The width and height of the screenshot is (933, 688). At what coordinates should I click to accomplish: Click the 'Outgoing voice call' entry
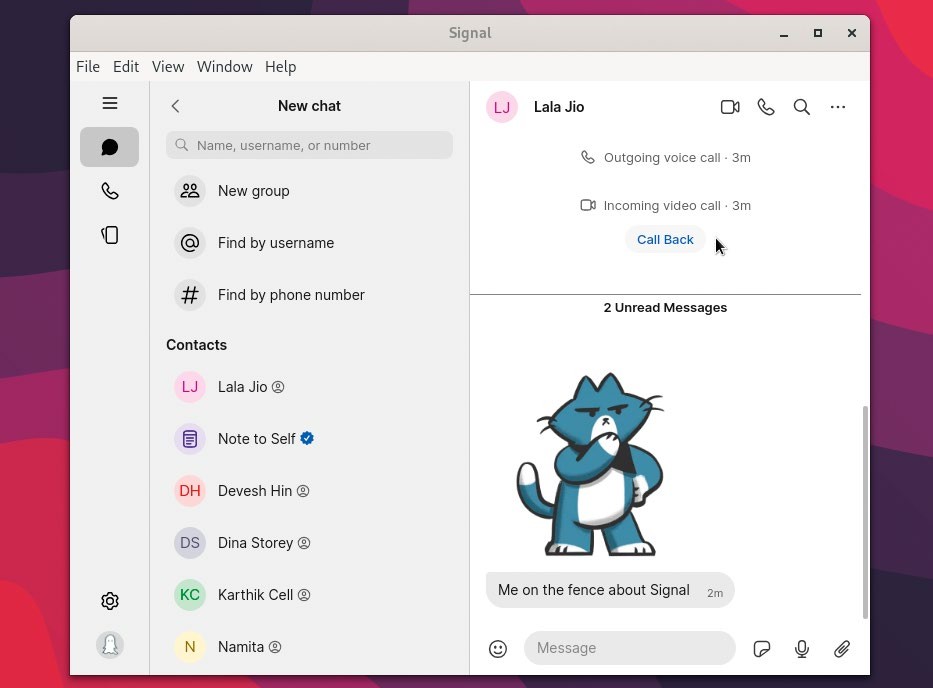coord(665,158)
